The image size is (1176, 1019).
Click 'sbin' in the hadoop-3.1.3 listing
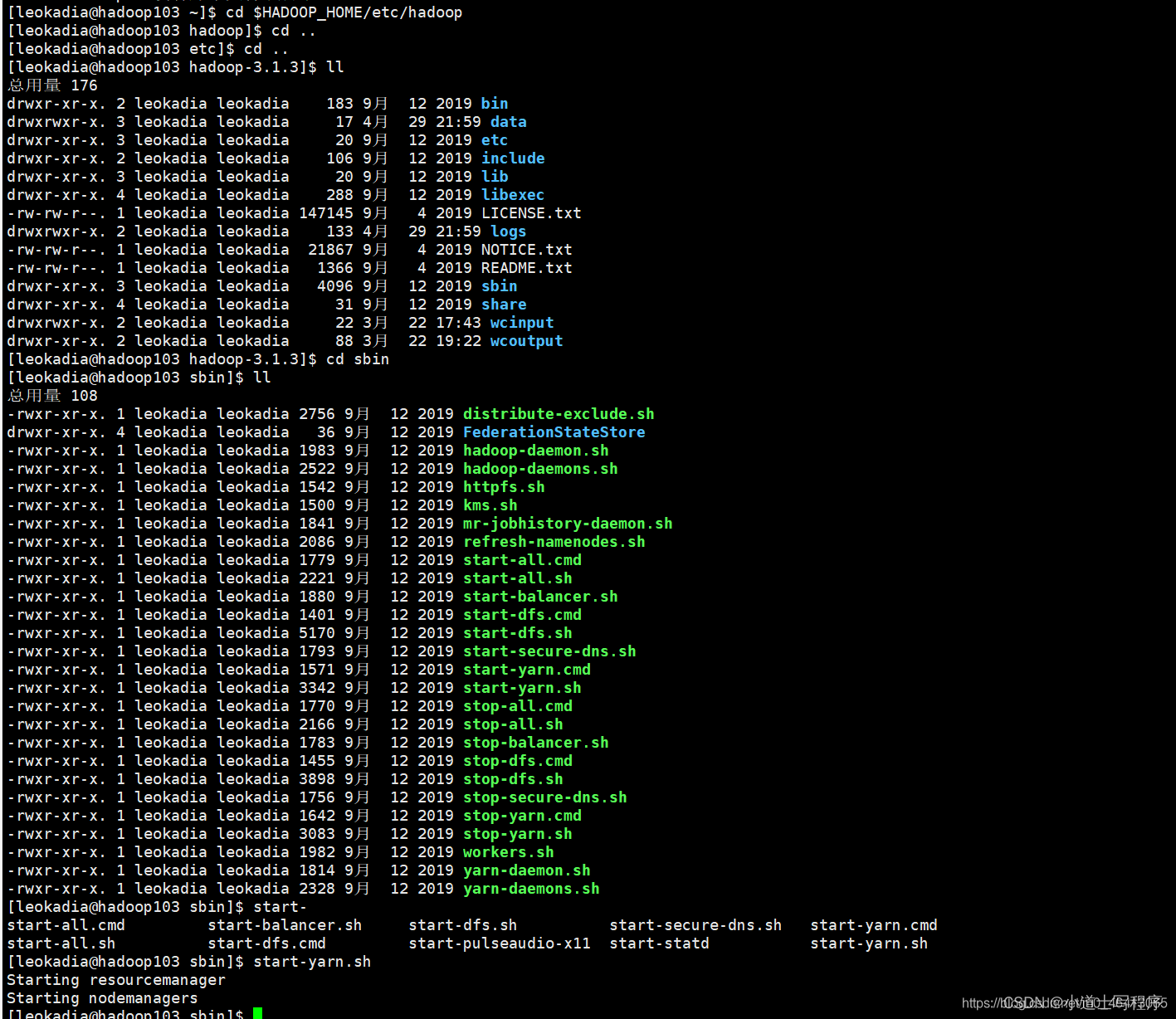pos(500,286)
